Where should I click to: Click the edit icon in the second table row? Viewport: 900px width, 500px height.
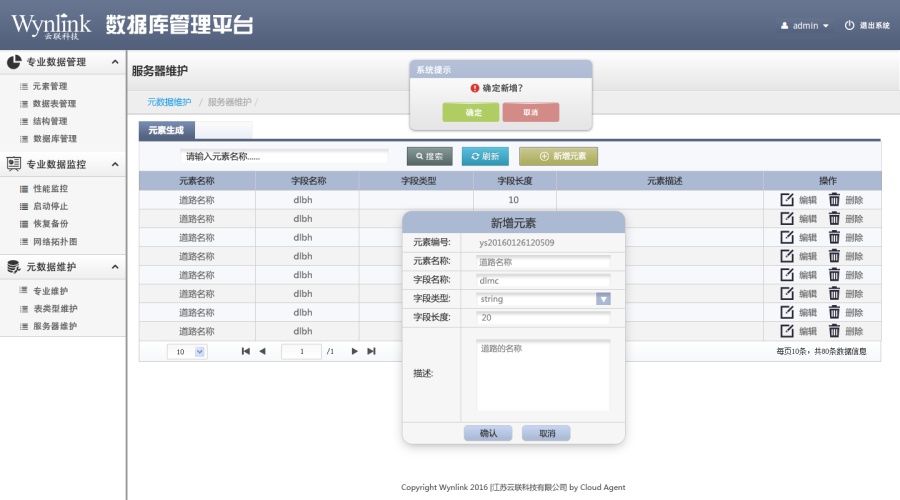point(787,219)
